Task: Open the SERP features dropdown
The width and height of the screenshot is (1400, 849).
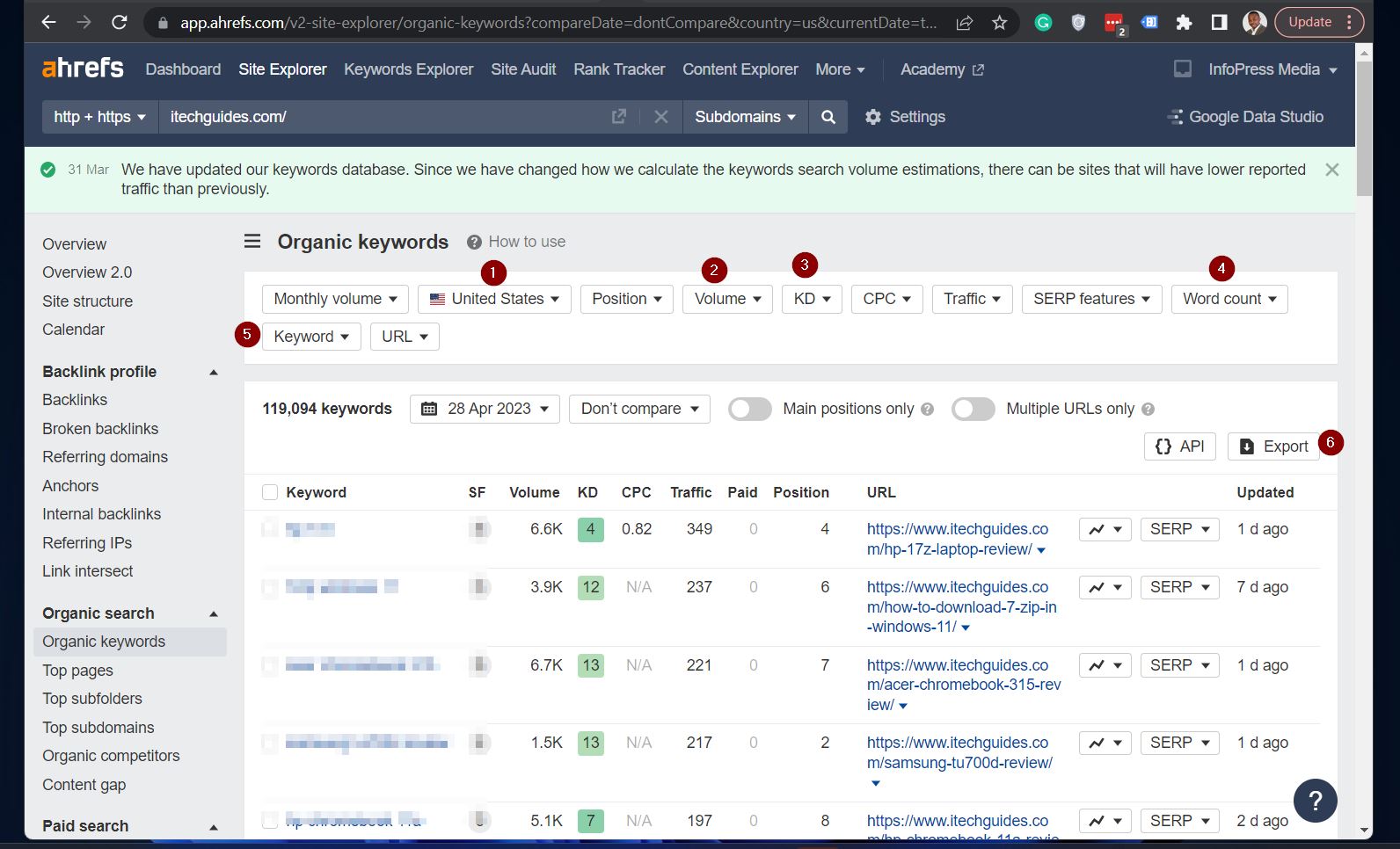Action: (x=1091, y=299)
